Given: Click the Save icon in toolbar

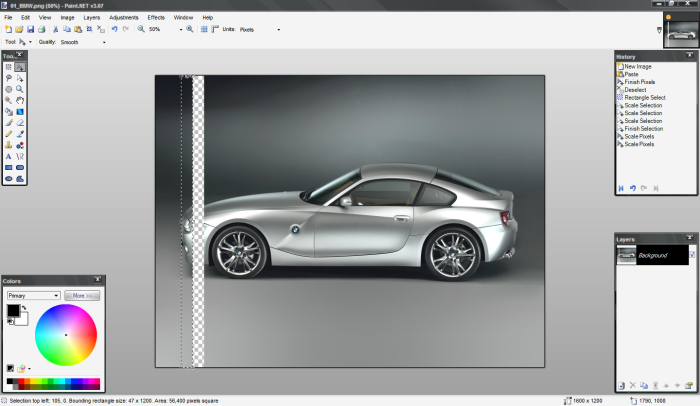Looking at the screenshot, I should [x=30, y=30].
